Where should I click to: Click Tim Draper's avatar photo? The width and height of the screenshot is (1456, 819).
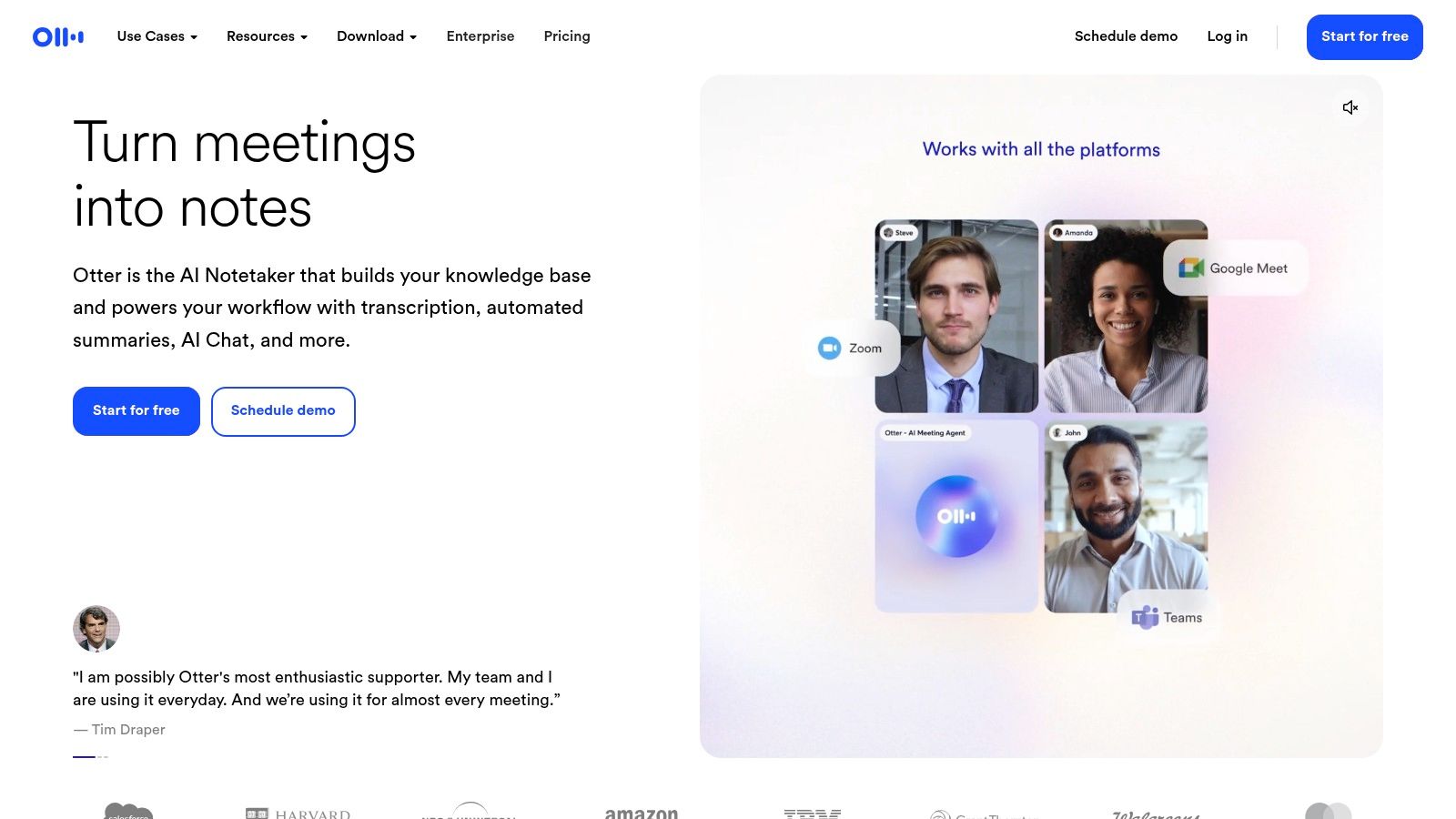(96, 629)
